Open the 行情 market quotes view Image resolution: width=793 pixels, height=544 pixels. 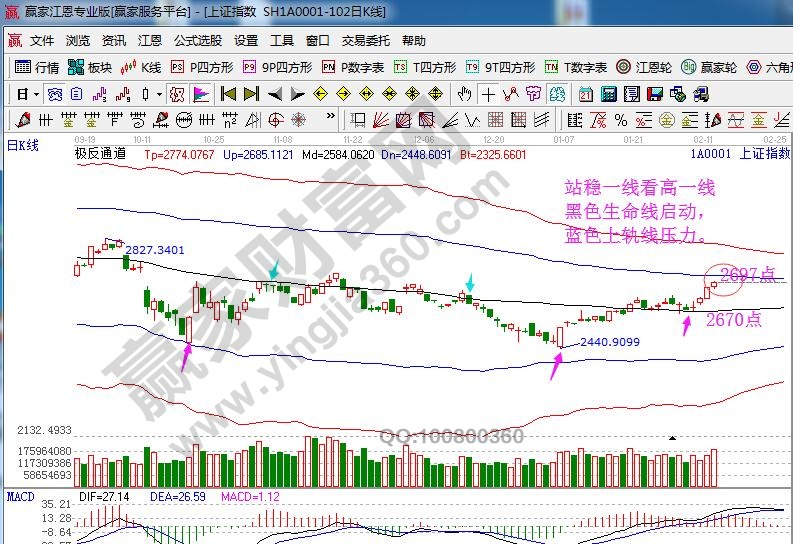[39, 67]
